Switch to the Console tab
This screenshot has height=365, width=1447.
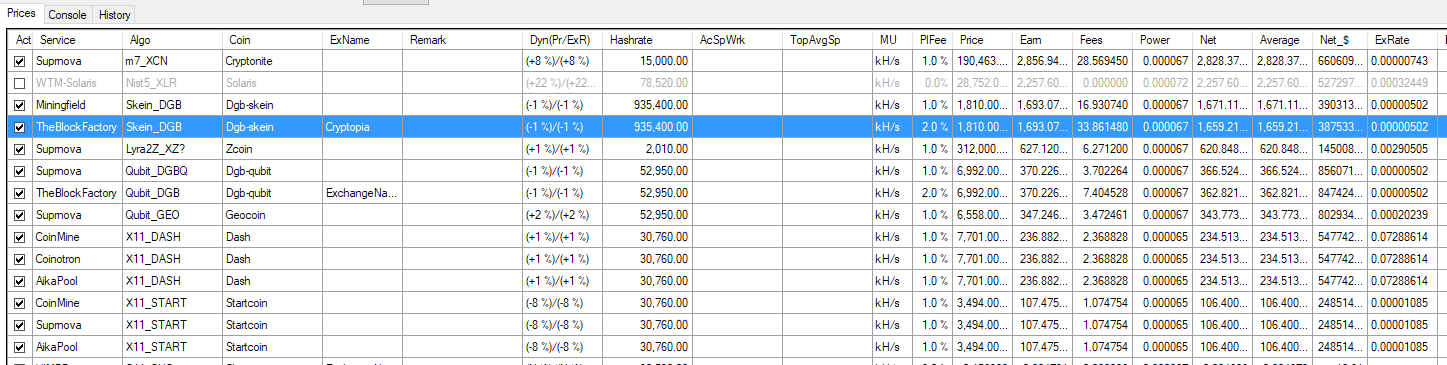[x=67, y=15]
